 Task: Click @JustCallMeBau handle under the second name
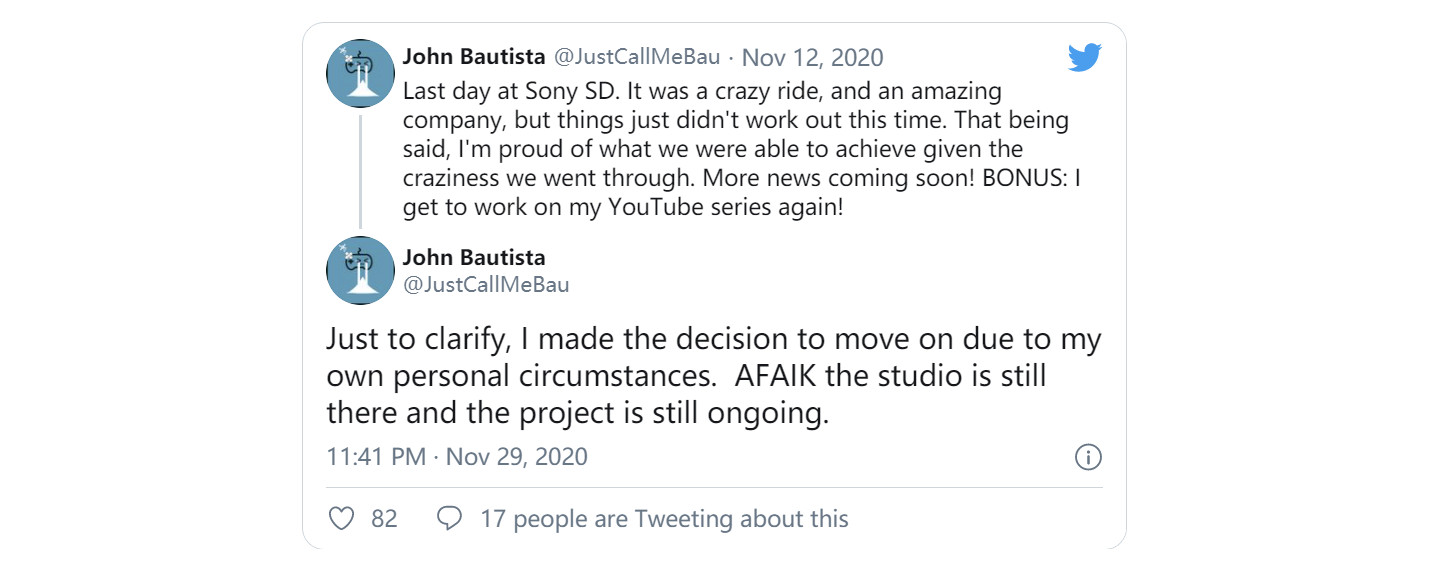[485, 284]
